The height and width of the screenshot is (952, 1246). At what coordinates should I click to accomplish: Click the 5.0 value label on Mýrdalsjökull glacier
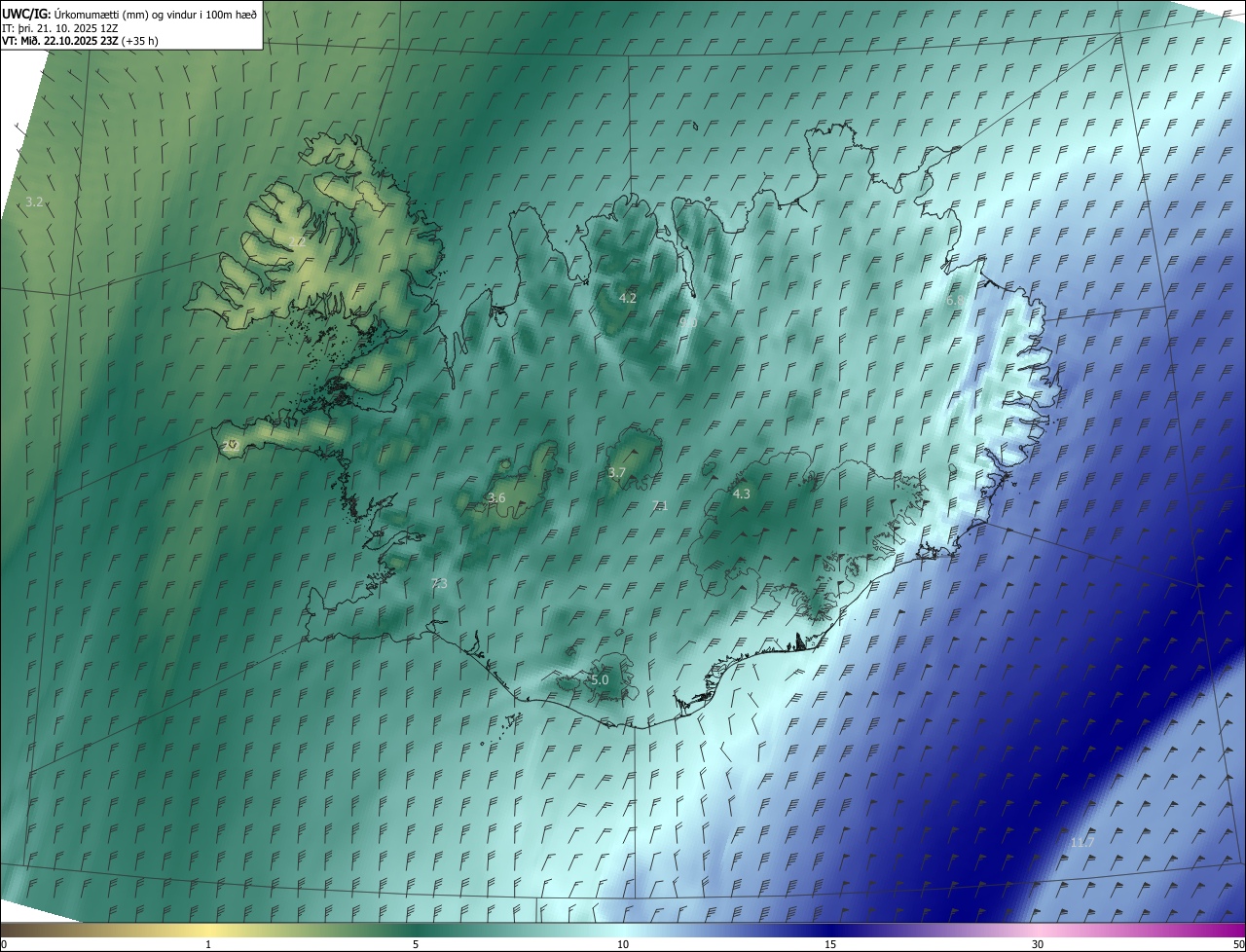pyautogui.click(x=600, y=679)
